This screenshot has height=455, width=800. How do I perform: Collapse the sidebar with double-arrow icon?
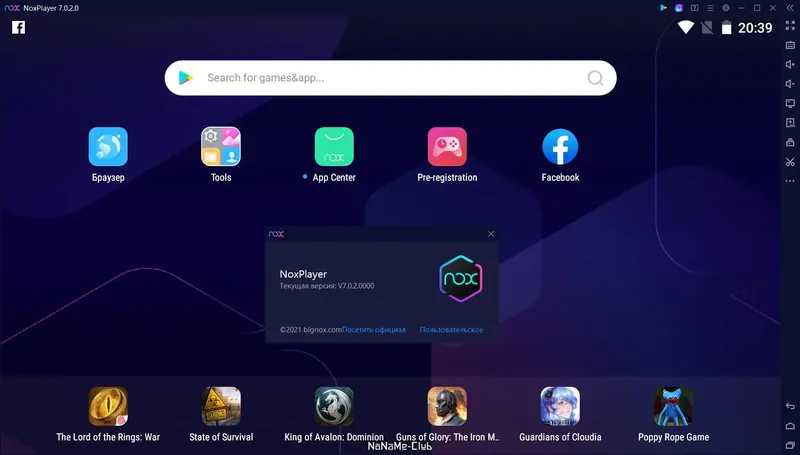789,8
